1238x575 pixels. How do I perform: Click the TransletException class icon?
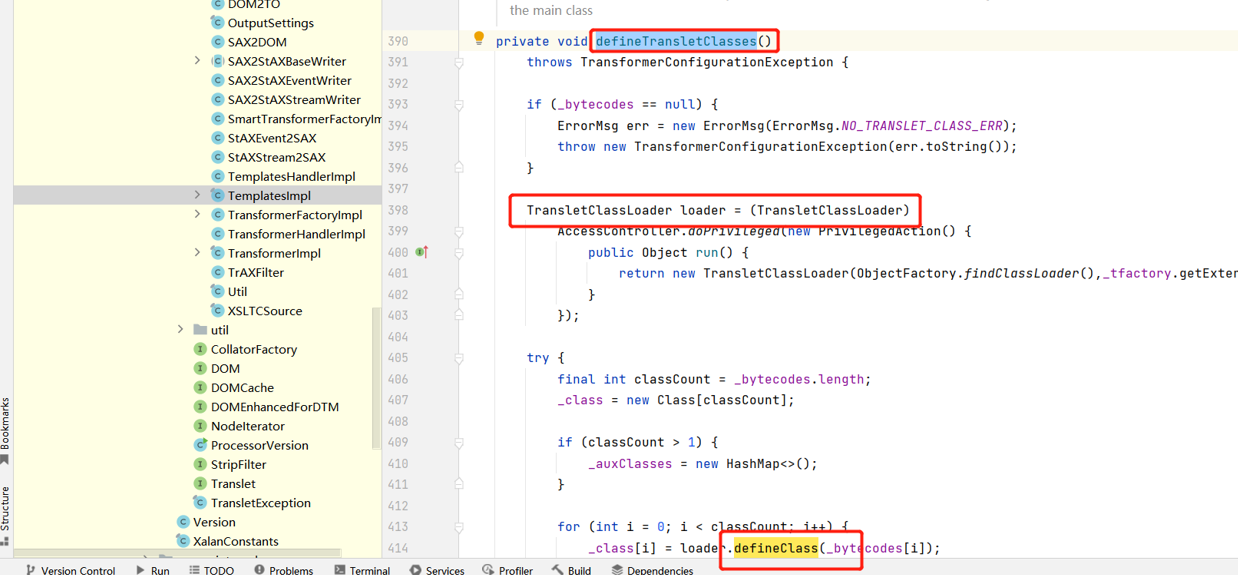tap(200, 503)
